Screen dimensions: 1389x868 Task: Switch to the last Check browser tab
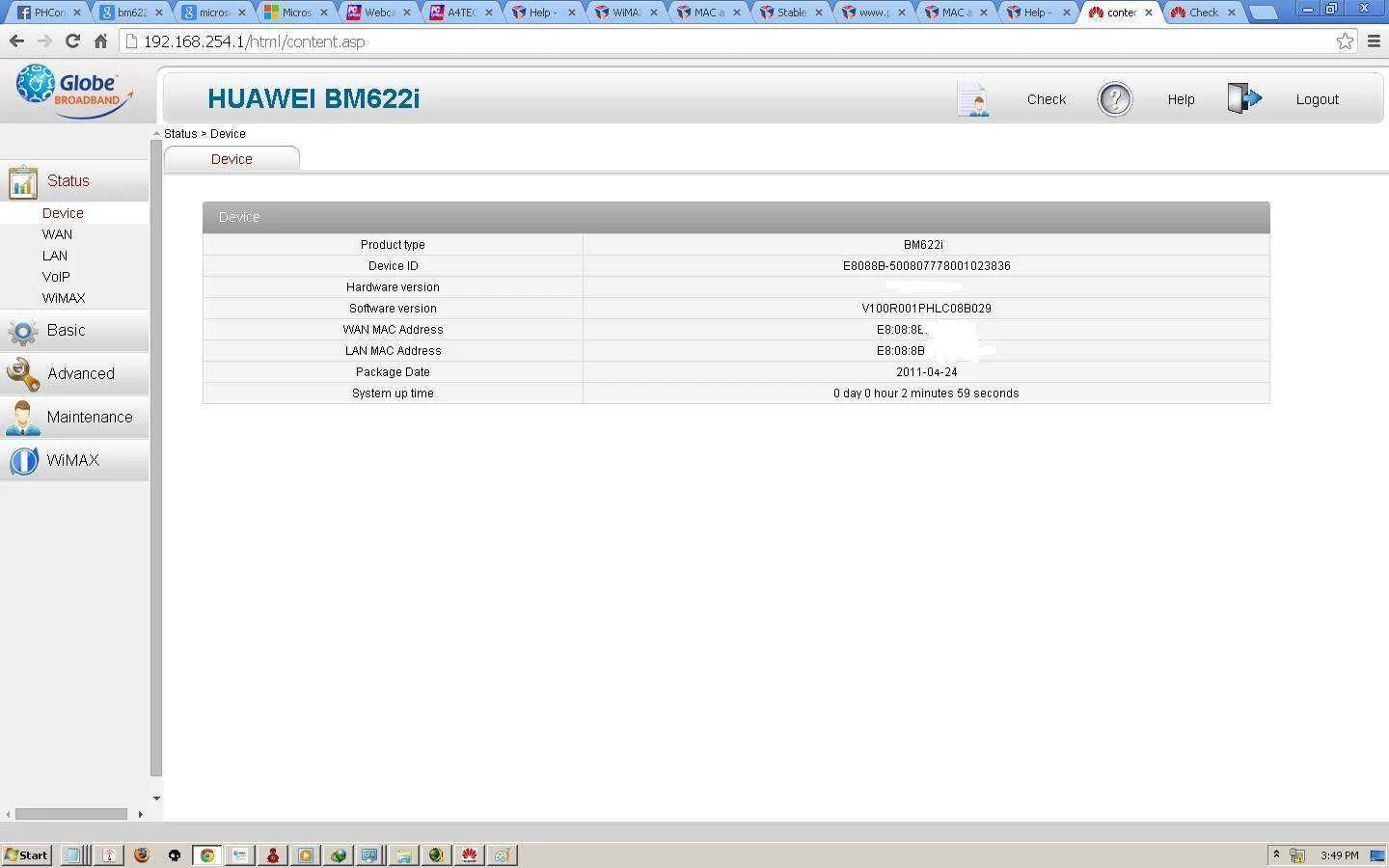tap(1203, 13)
